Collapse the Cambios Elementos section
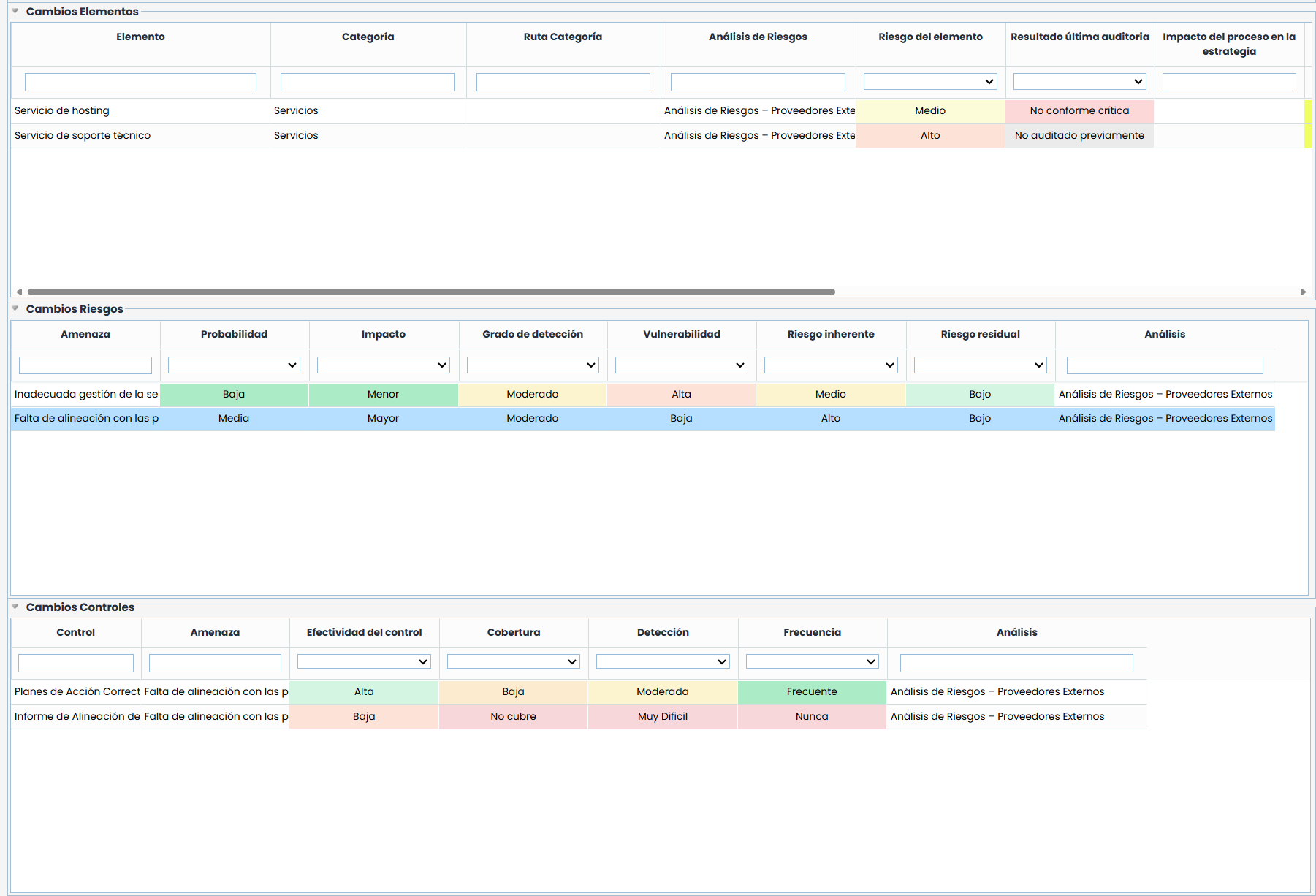 pos(15,11)
